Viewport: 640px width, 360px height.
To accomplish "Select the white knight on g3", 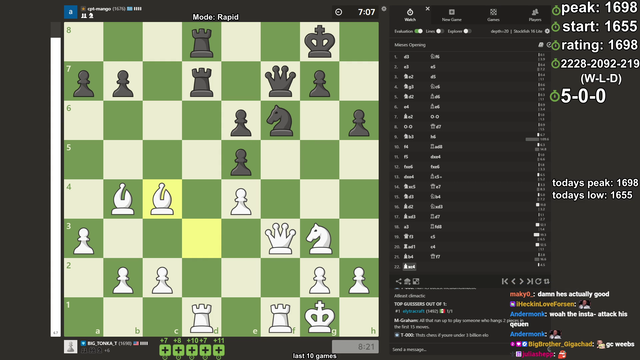I will click(x=319, y=238).
